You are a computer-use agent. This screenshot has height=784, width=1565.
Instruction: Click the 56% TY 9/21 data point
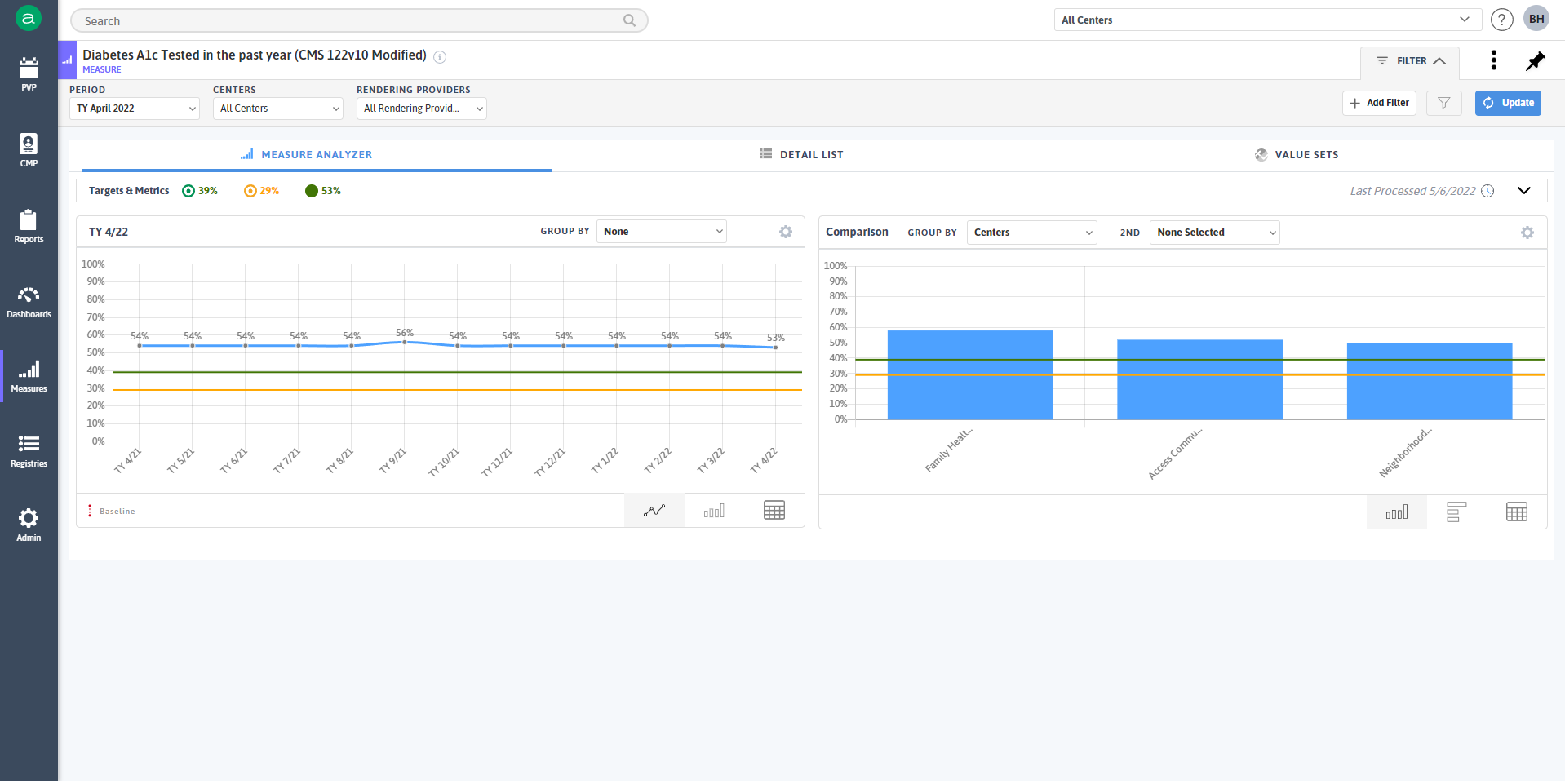[405, 342]
